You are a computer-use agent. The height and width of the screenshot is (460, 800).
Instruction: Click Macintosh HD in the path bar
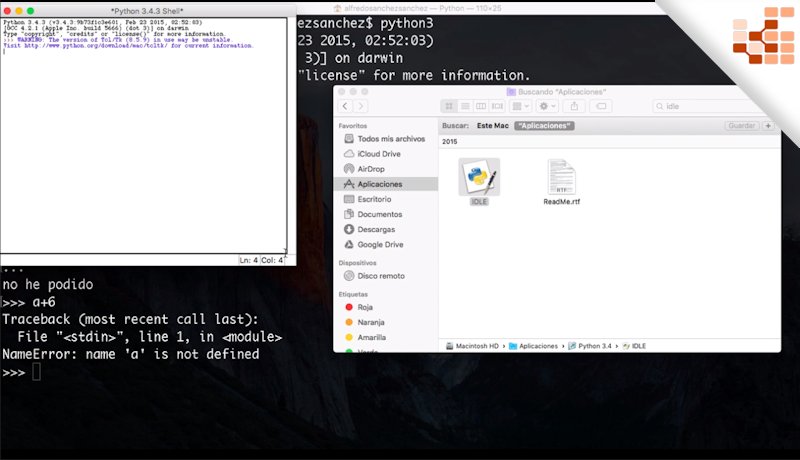(x=472, y=346)
